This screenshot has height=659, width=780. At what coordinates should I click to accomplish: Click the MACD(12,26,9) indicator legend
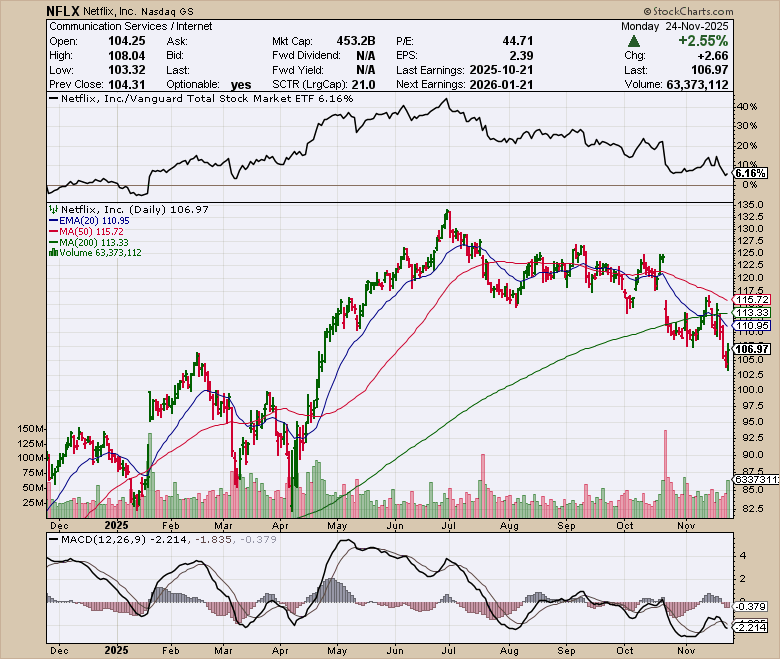coord(163,539)
